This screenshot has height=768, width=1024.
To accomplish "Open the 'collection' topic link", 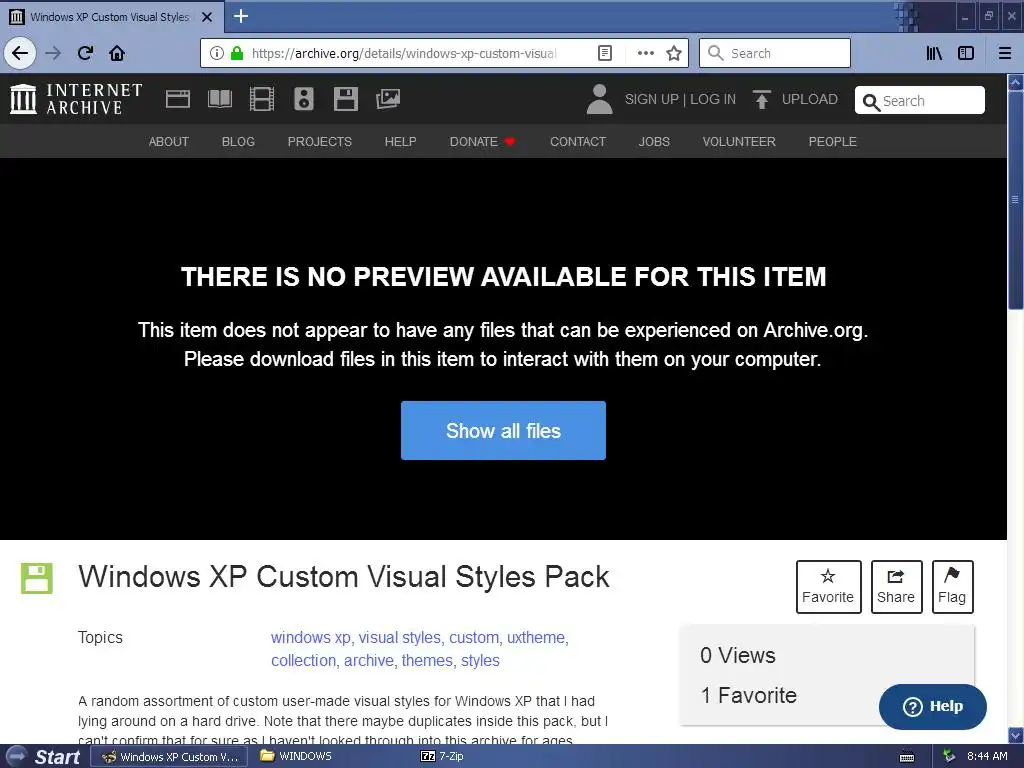I will (304, 660).
